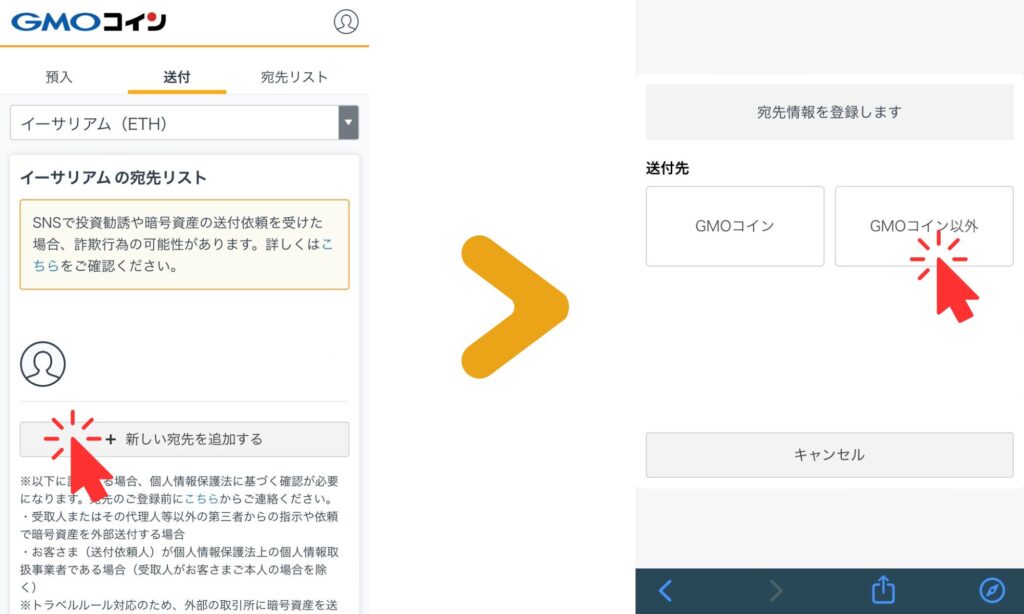This screenshot has height=614, width=1024.
Task: Click the browser forward arrow
Action: pos(775,590)
